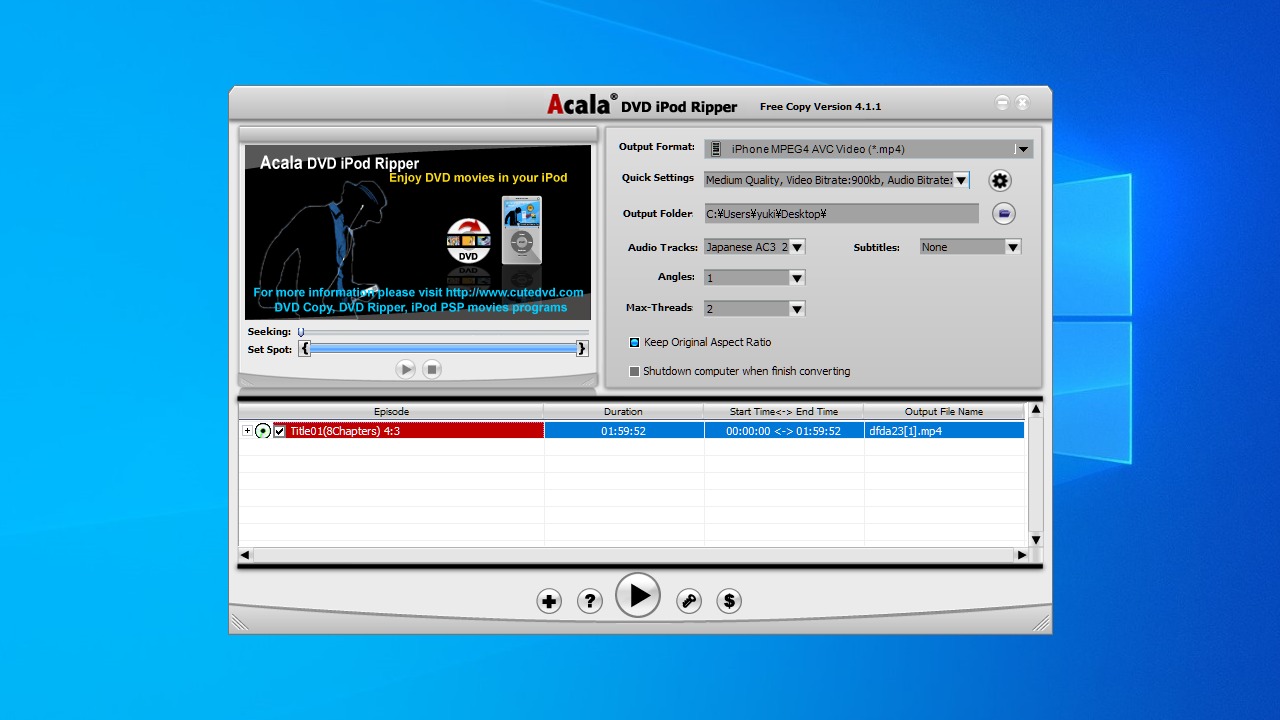Open the Output Format dropdown
Viewport: 1280px width, 720px height.
pos(1022,149)
